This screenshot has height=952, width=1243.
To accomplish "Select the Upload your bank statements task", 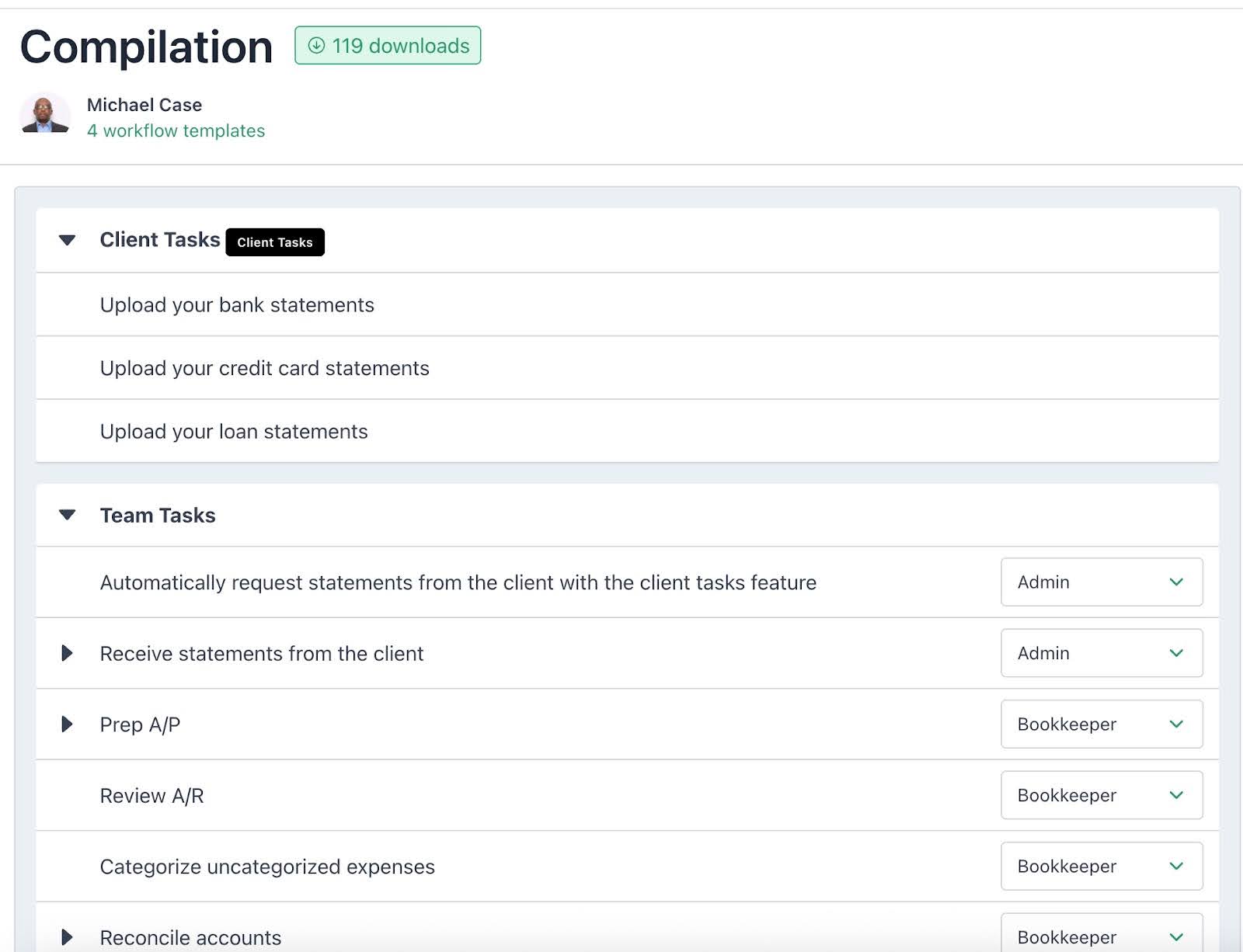I will tap(237, 305).
